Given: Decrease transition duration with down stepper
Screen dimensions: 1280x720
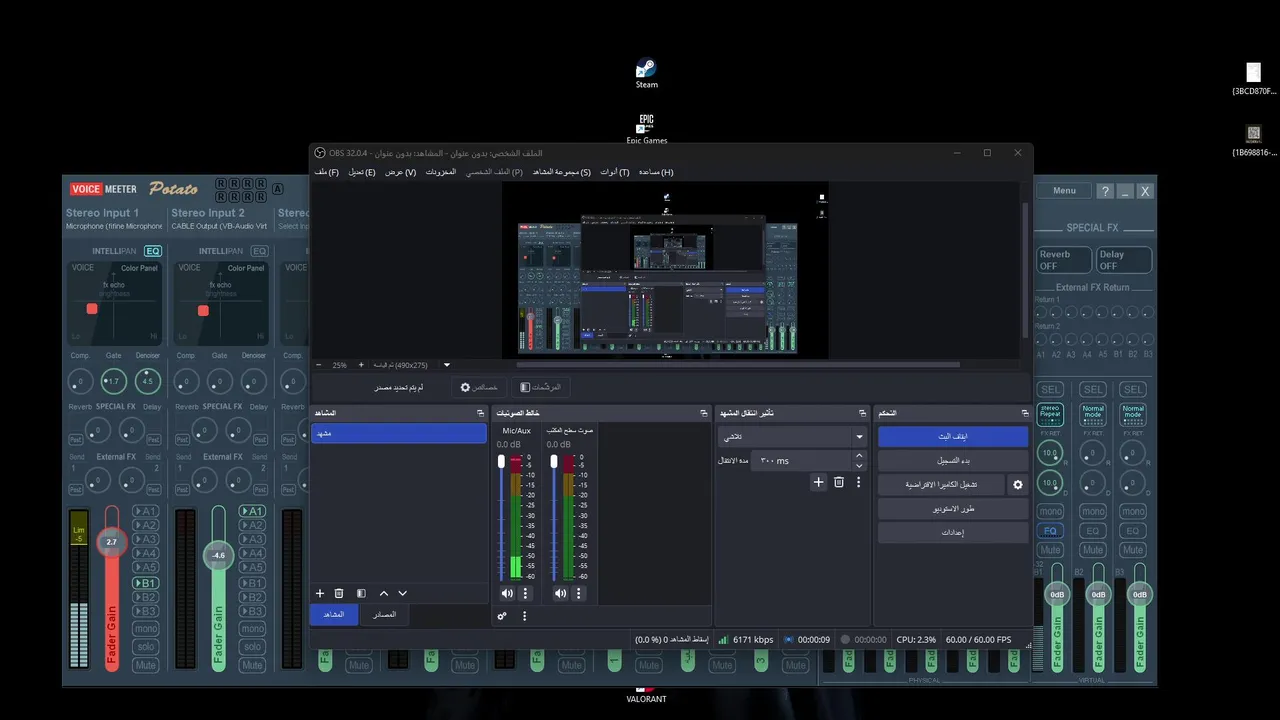Looking at the screenshot, I should [x=858, y=466].
